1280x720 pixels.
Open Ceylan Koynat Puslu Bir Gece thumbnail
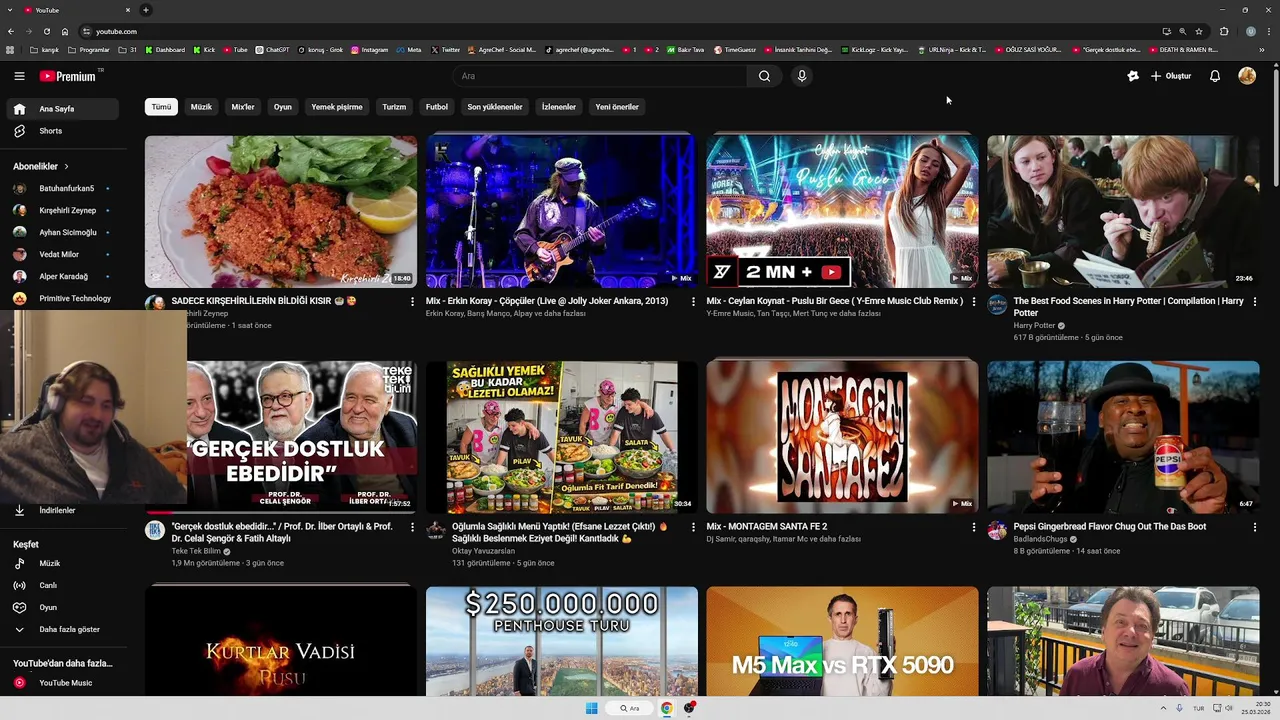(x=842, y=212)
